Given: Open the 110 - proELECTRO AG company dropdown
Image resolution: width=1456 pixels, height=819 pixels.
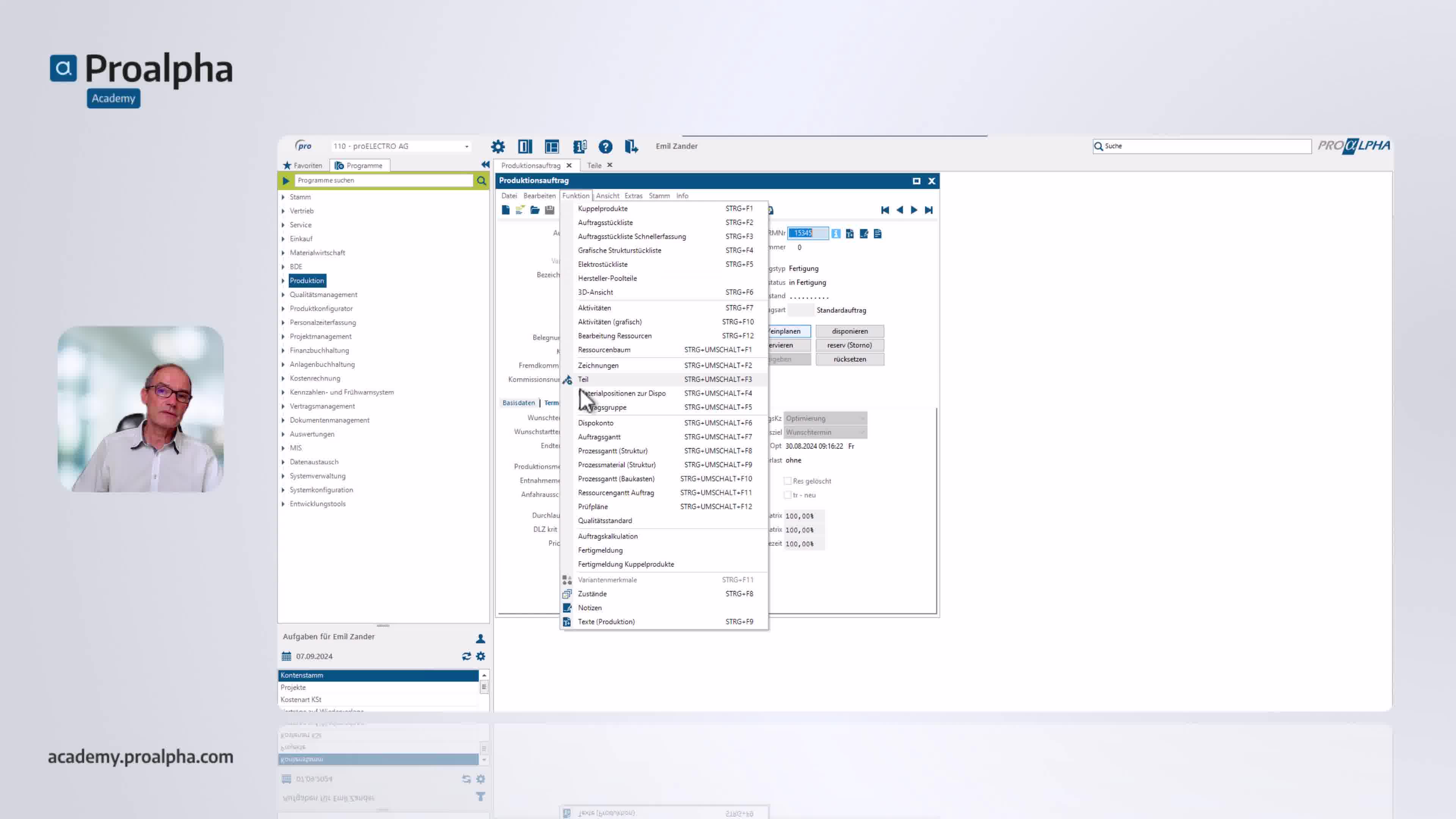Looking at the screenshot, I should click(x=466, y=146).
